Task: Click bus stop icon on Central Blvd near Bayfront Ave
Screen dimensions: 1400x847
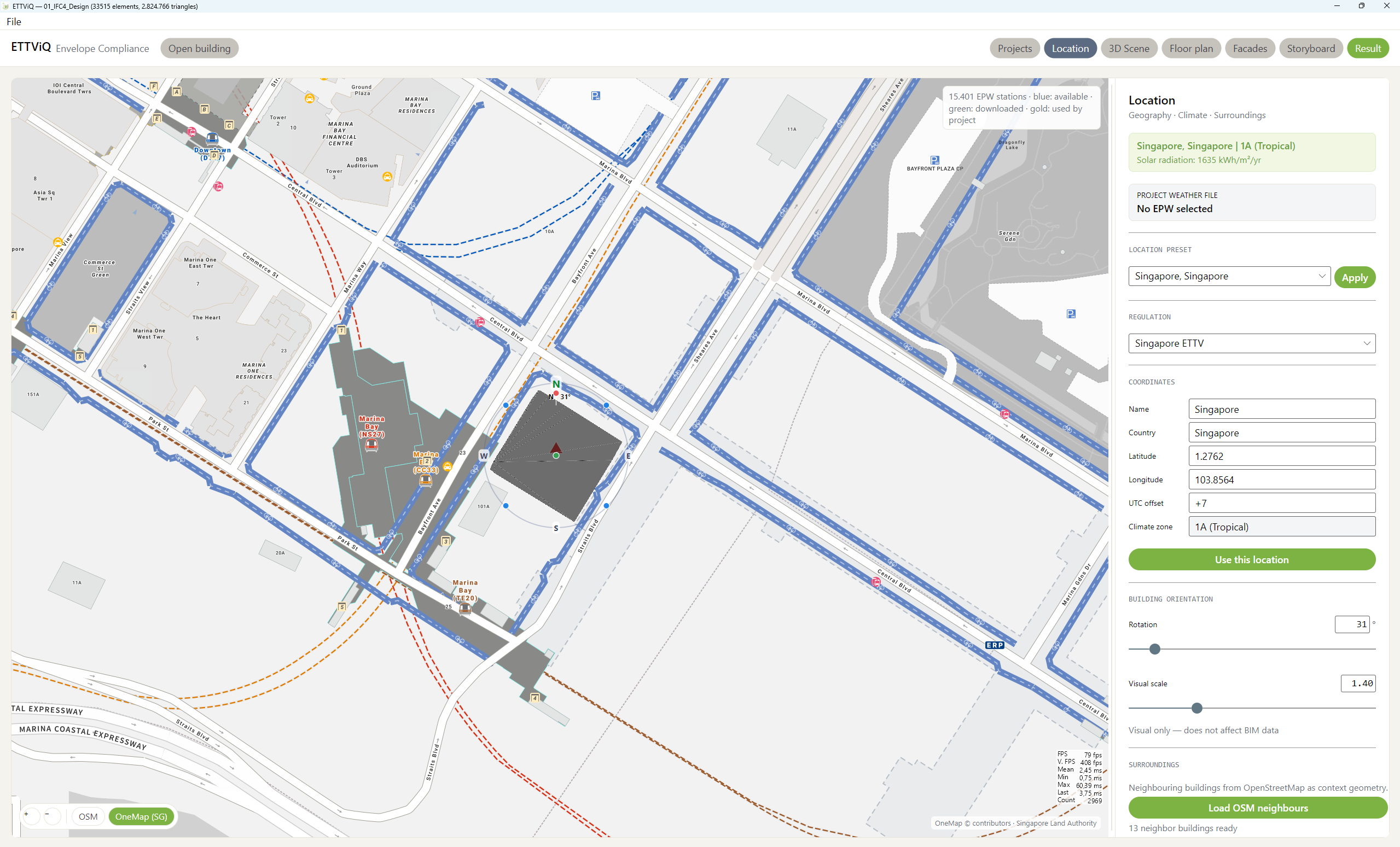Action: [x=480, y=323]
